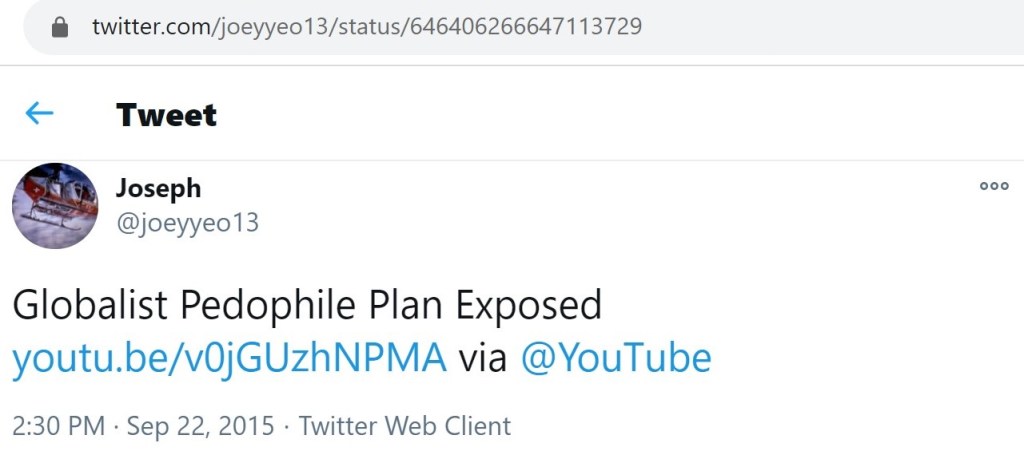This screenshot has height=451, width=1024.
Task: Click the "Twitter Web Client" source label
Action: point(405,426)
